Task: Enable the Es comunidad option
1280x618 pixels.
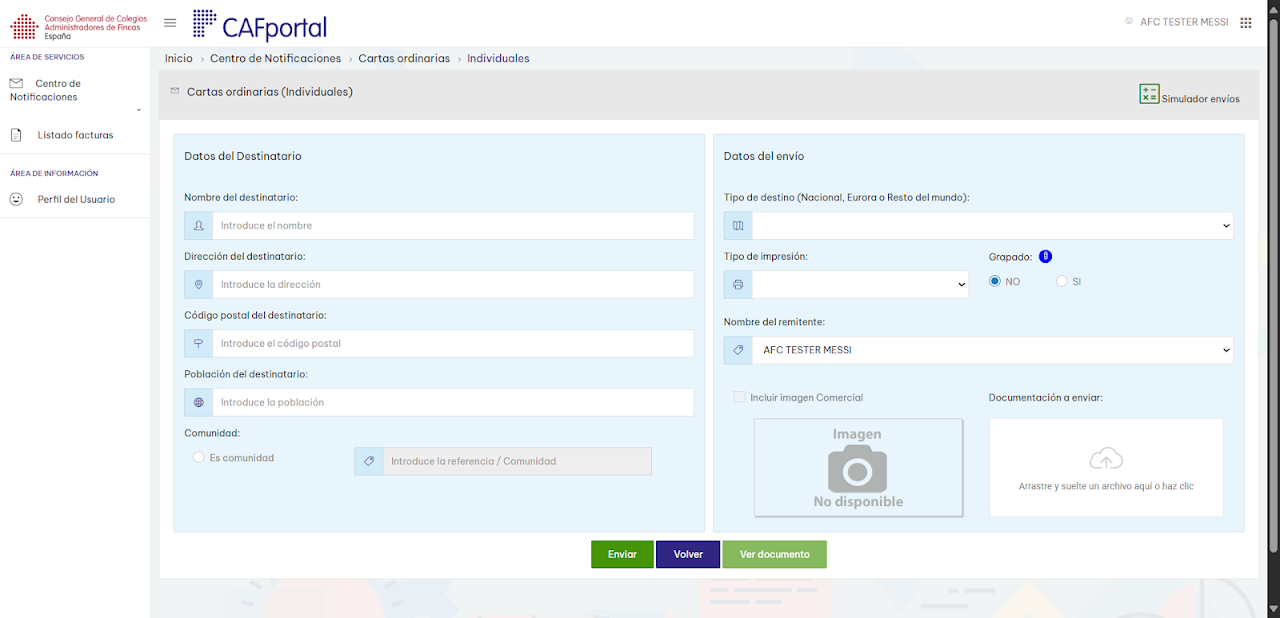Action: tap(199, 458)
